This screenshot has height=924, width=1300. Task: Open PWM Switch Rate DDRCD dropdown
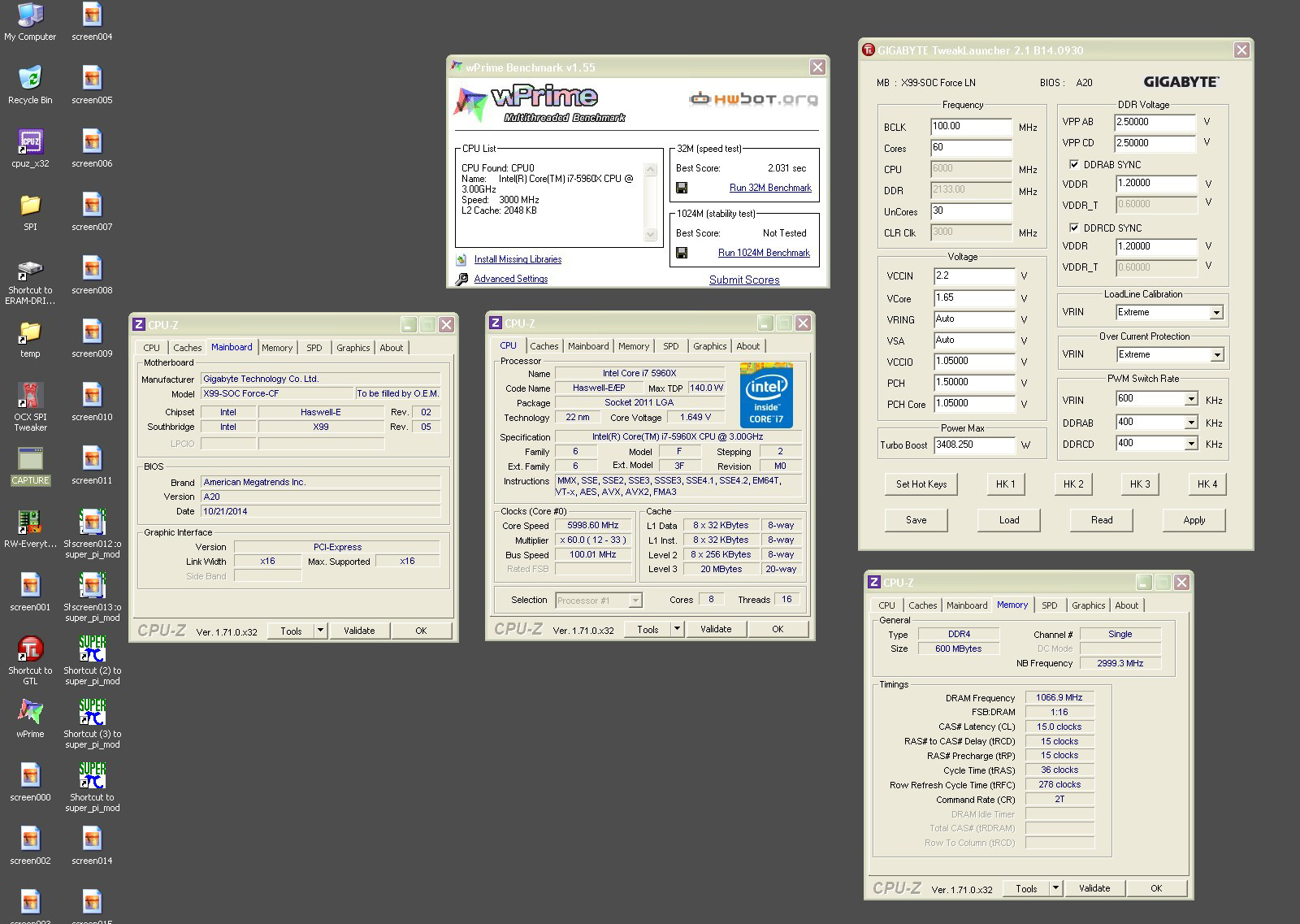click(1190, 444)
